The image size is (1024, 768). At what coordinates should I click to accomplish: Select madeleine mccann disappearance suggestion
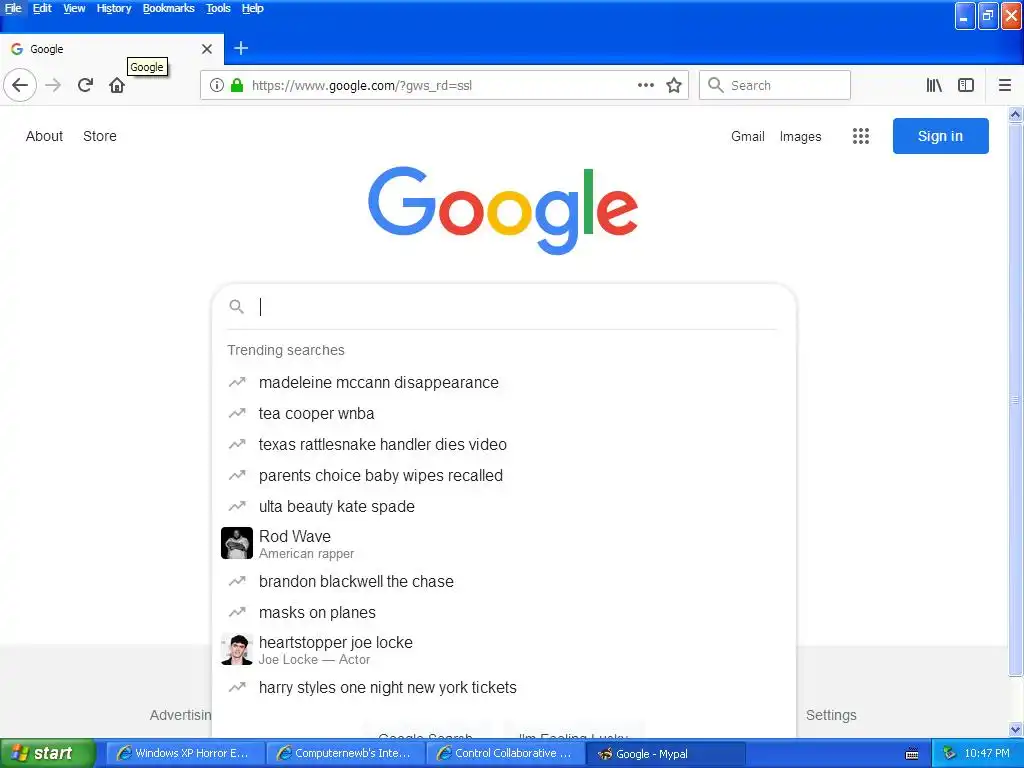point(504,383)
